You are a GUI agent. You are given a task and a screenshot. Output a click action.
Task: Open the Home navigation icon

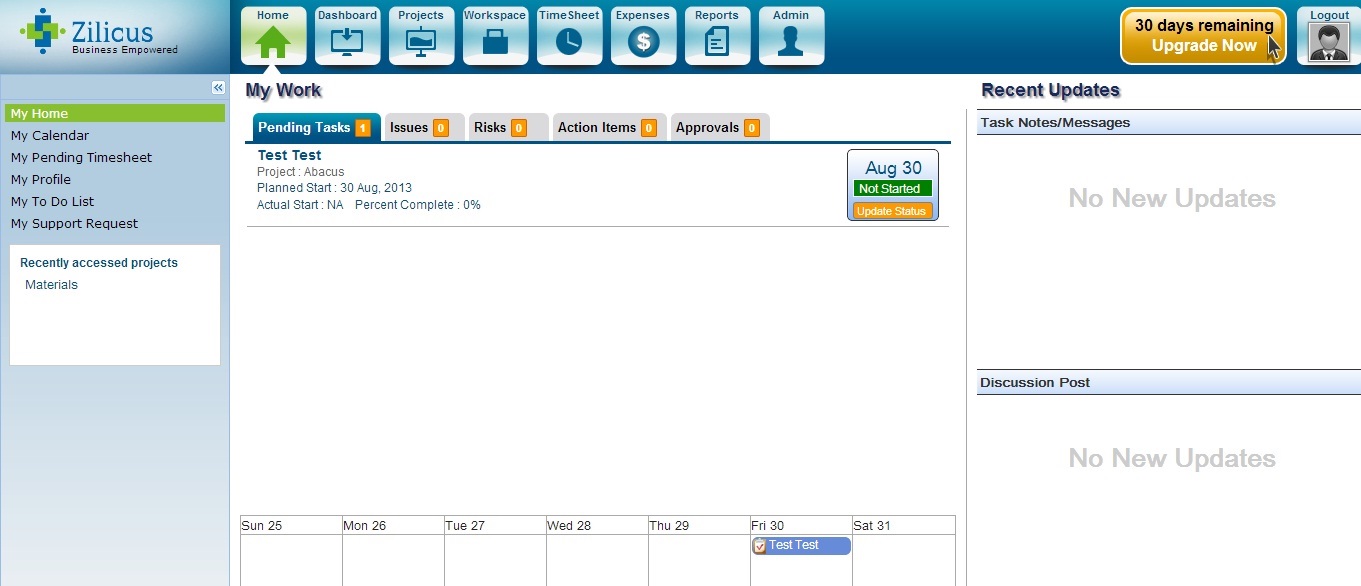(273, 42)
